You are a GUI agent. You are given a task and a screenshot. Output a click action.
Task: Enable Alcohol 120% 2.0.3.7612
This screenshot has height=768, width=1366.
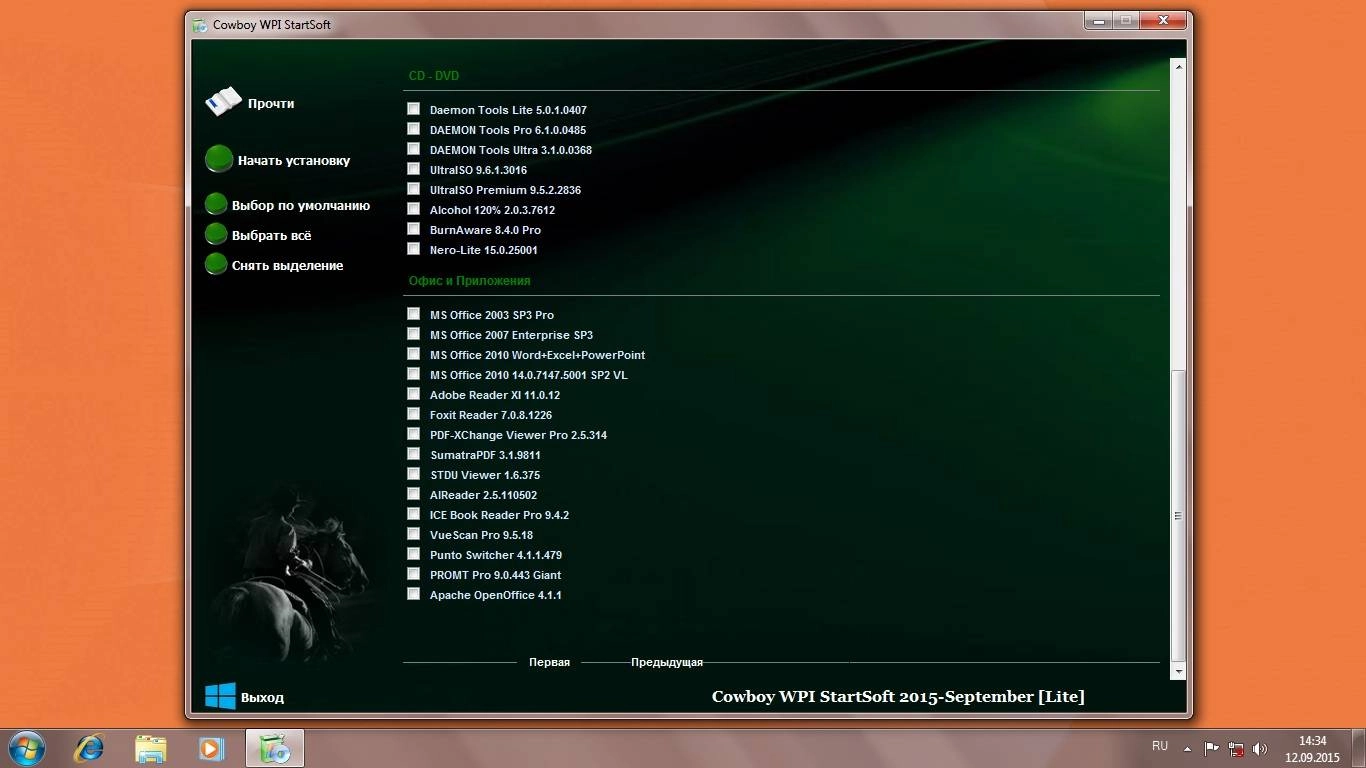tap(413, 209)
